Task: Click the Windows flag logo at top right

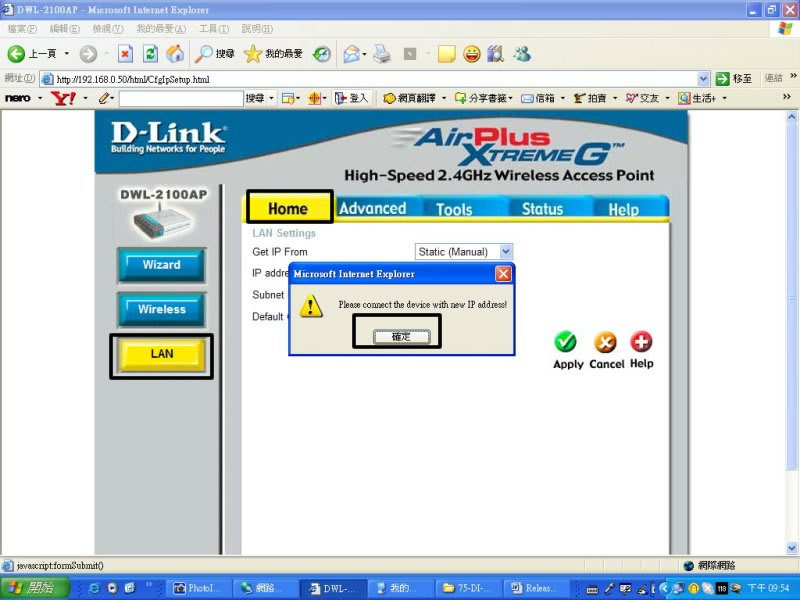Action: click(x=785, y=28)
